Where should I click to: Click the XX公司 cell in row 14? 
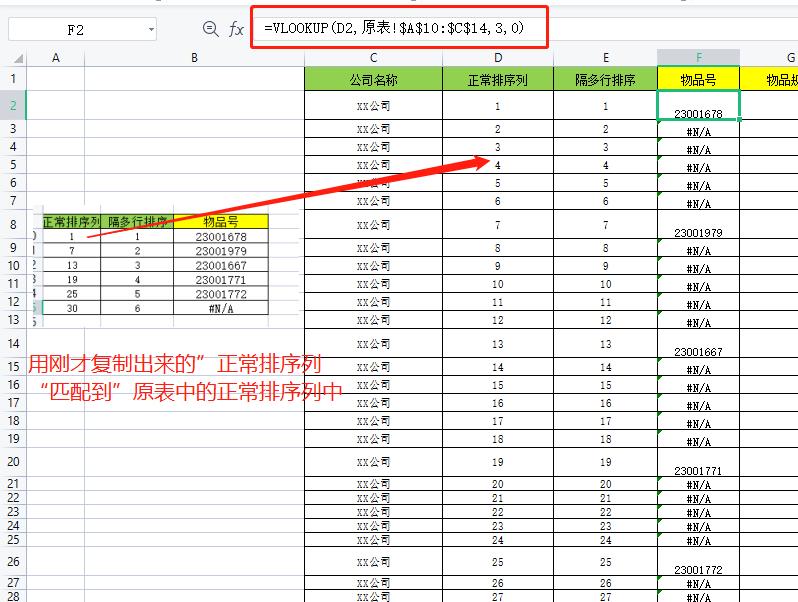pyautogui.click(x=374, y=343)
